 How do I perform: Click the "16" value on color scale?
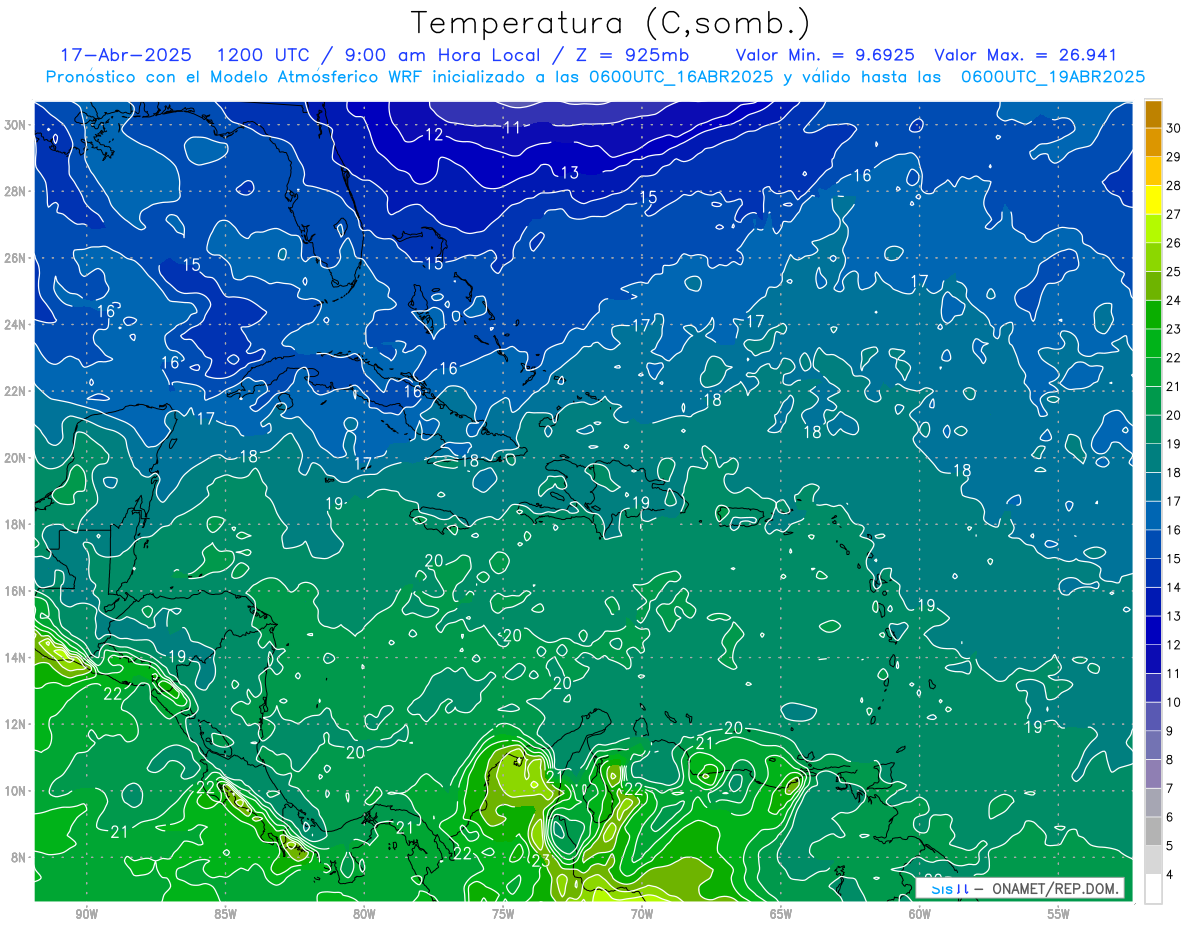click(x=1173, y=530)
